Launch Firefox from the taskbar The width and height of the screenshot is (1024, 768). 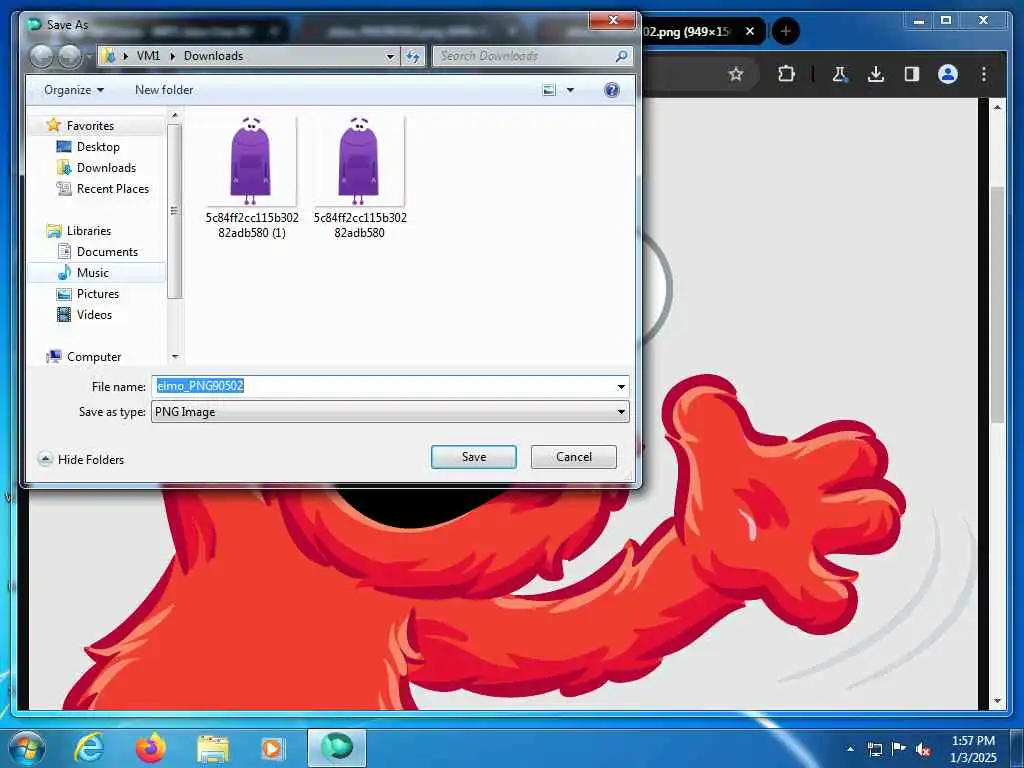(151, 748)
